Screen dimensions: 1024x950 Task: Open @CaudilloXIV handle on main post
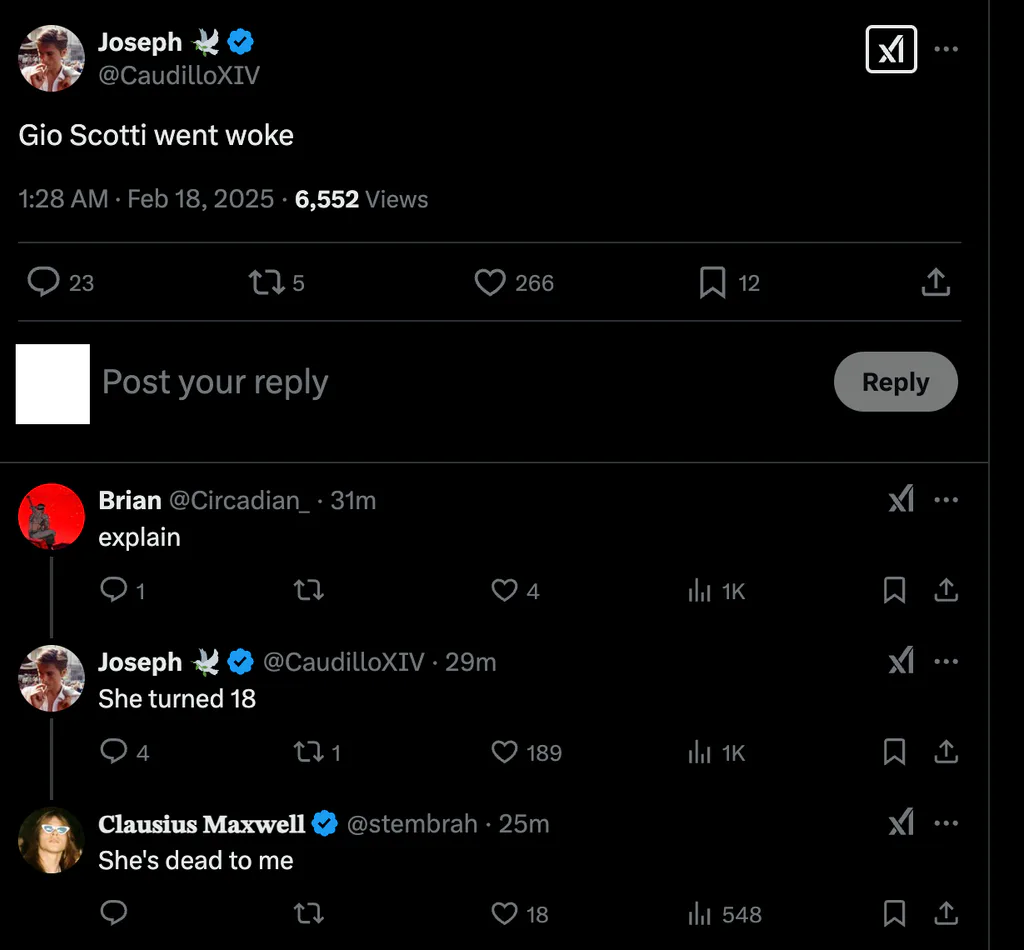(179, 76)
